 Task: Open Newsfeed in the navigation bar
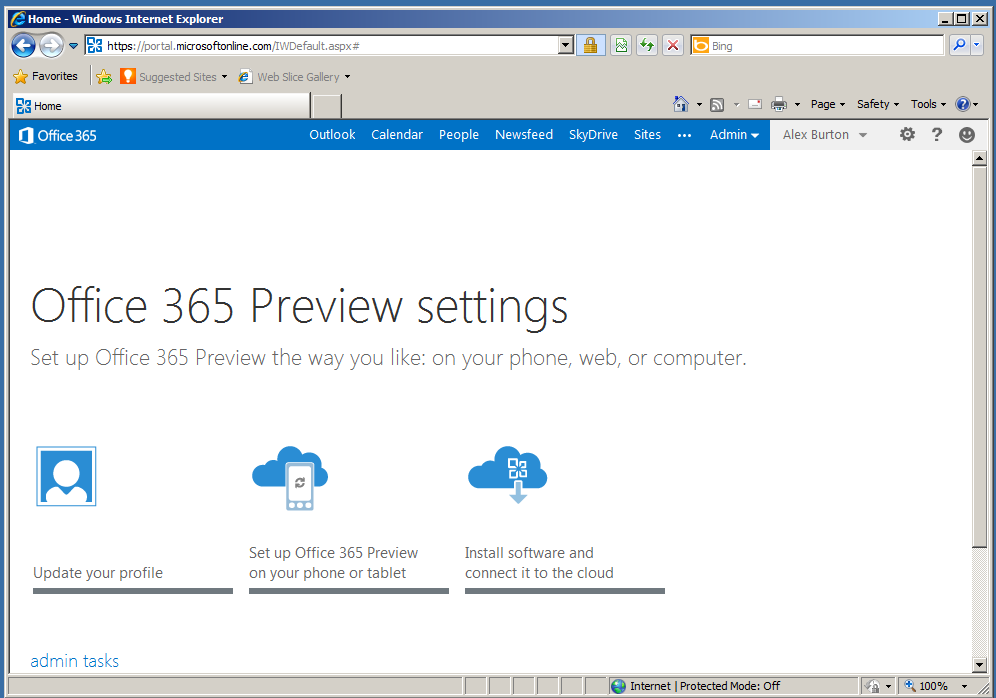click(524, 135)
